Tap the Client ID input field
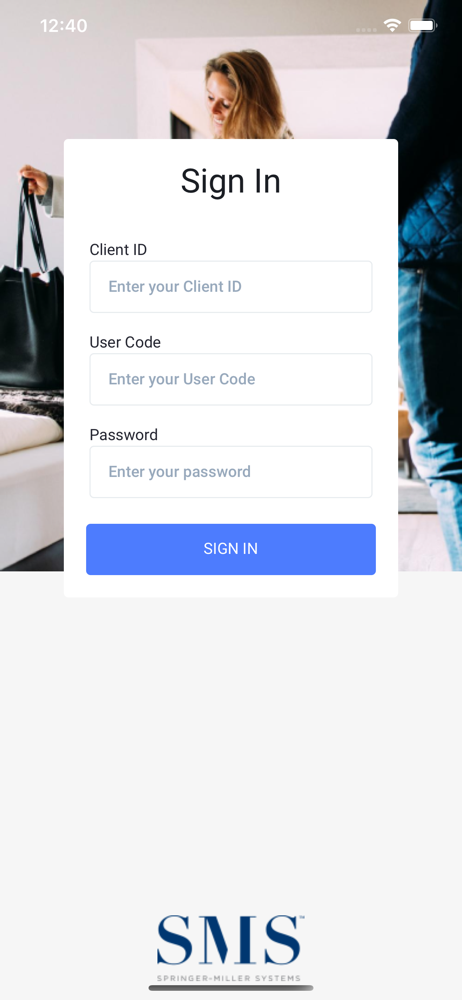 [x=230, y=286]
